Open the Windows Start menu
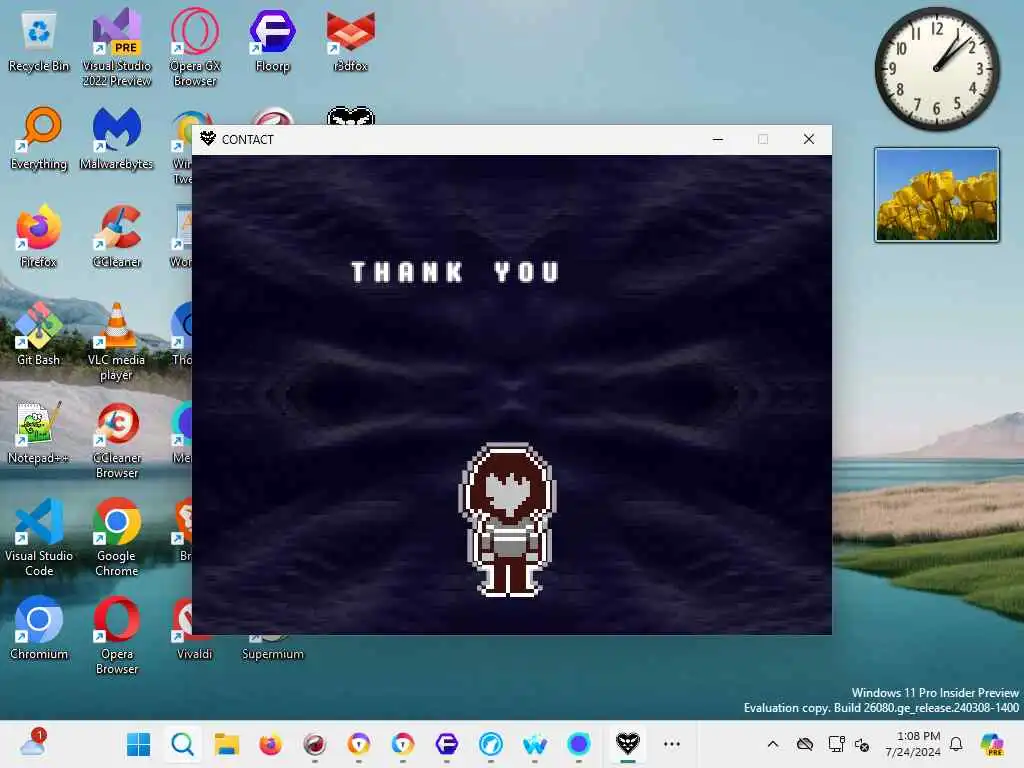This screenshot has height=768, width=1024. click(138, 744)
